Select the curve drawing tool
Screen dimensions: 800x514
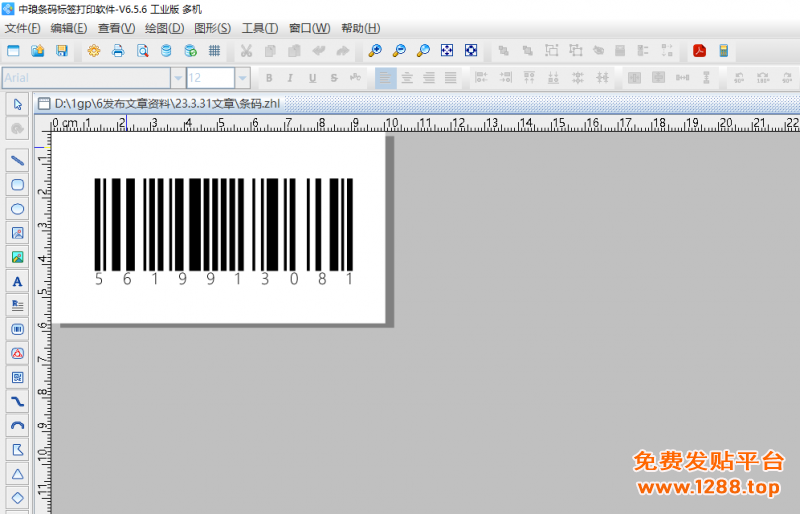pyautogui.click(x=17, y=402)
